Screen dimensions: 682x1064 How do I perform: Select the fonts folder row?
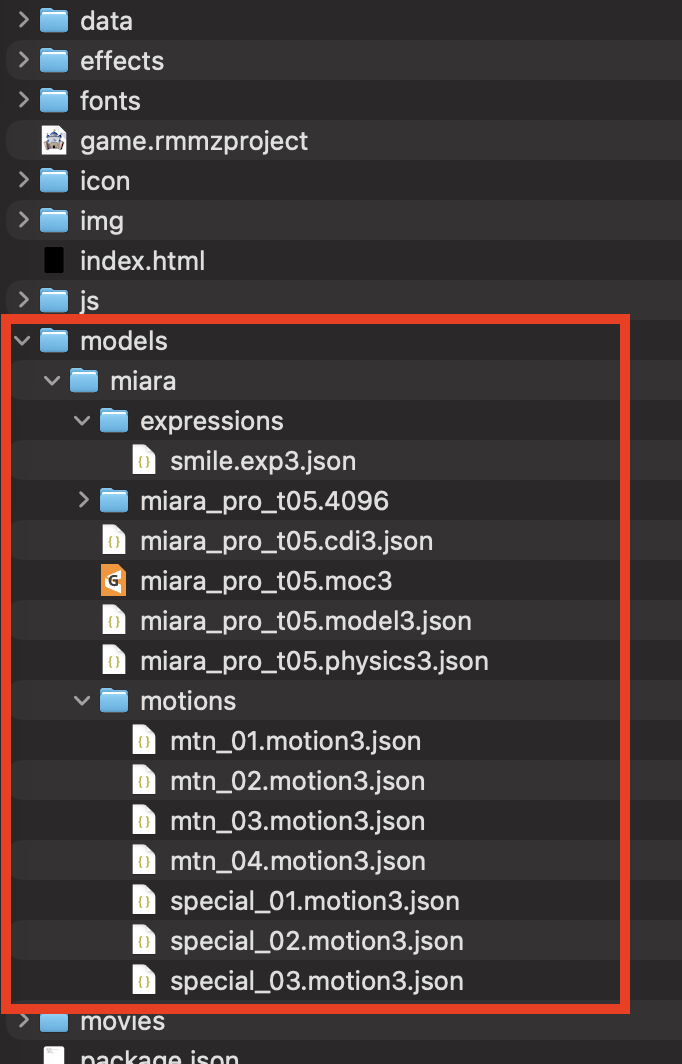[110, 101]
